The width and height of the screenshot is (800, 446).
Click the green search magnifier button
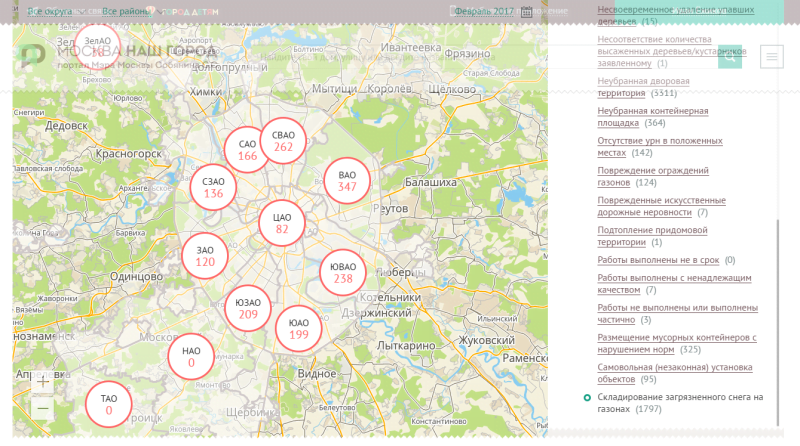click(730, 57)
